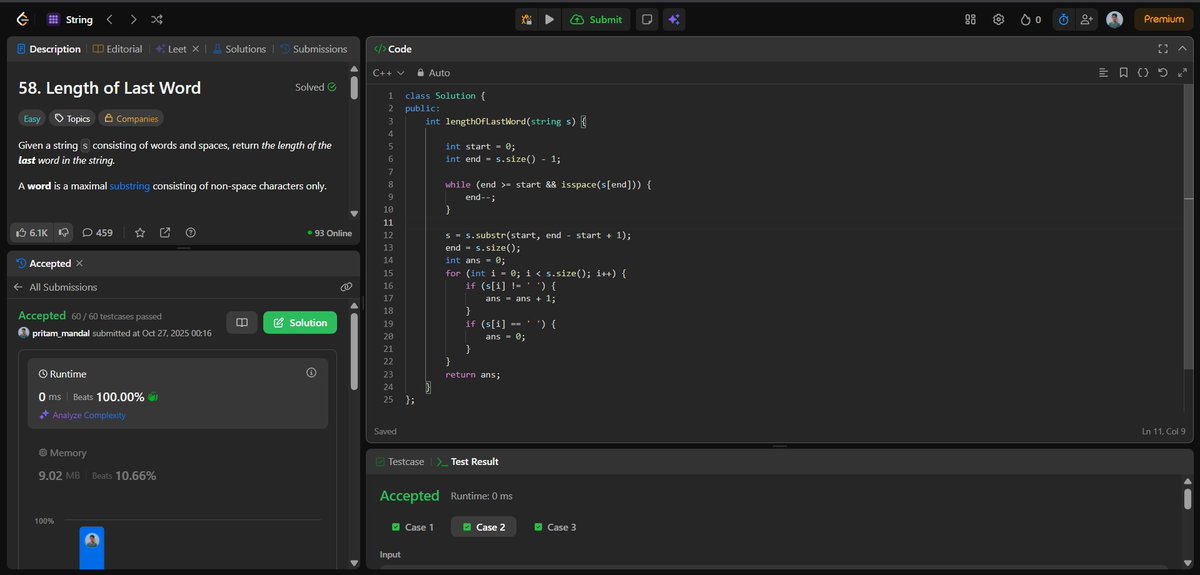This screenshot has height=575, width=1200.
Task: Enter fullscreen on the Code panel
Action: 1162,48
